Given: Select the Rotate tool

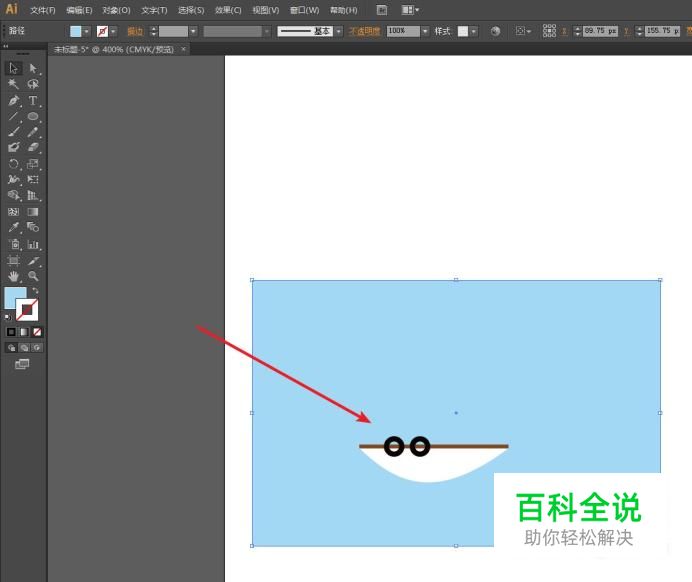Looking at the screenshot, I should [13, 164].
